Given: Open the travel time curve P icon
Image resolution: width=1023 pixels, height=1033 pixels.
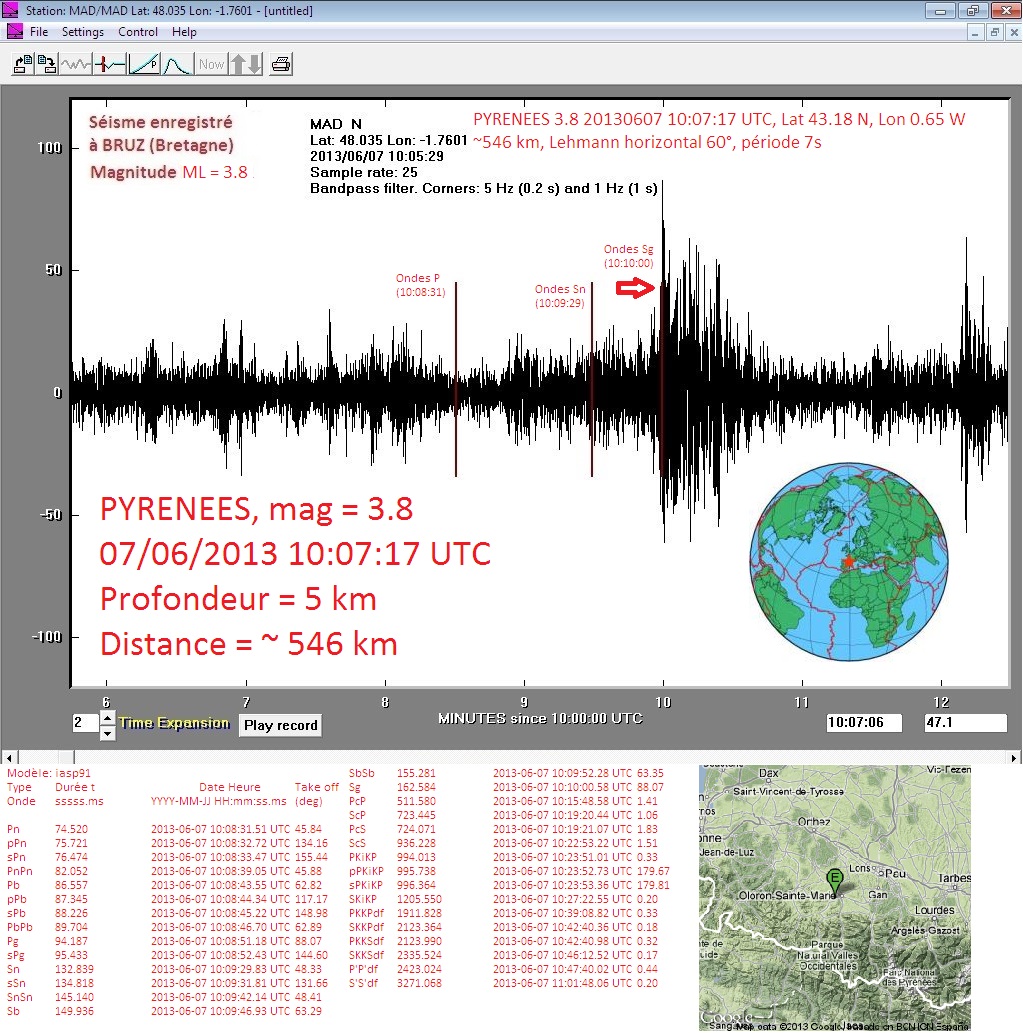Looking at the screenshot, I should [x=144, y=64].
